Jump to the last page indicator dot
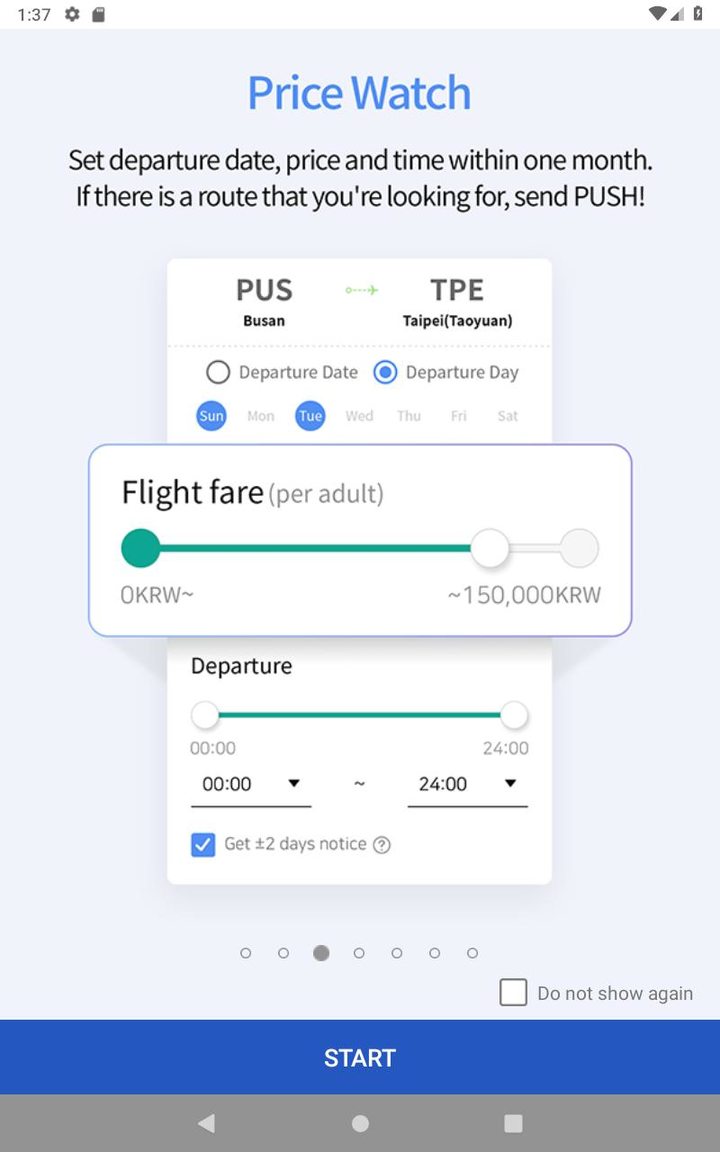 click(x=472, y=953)
